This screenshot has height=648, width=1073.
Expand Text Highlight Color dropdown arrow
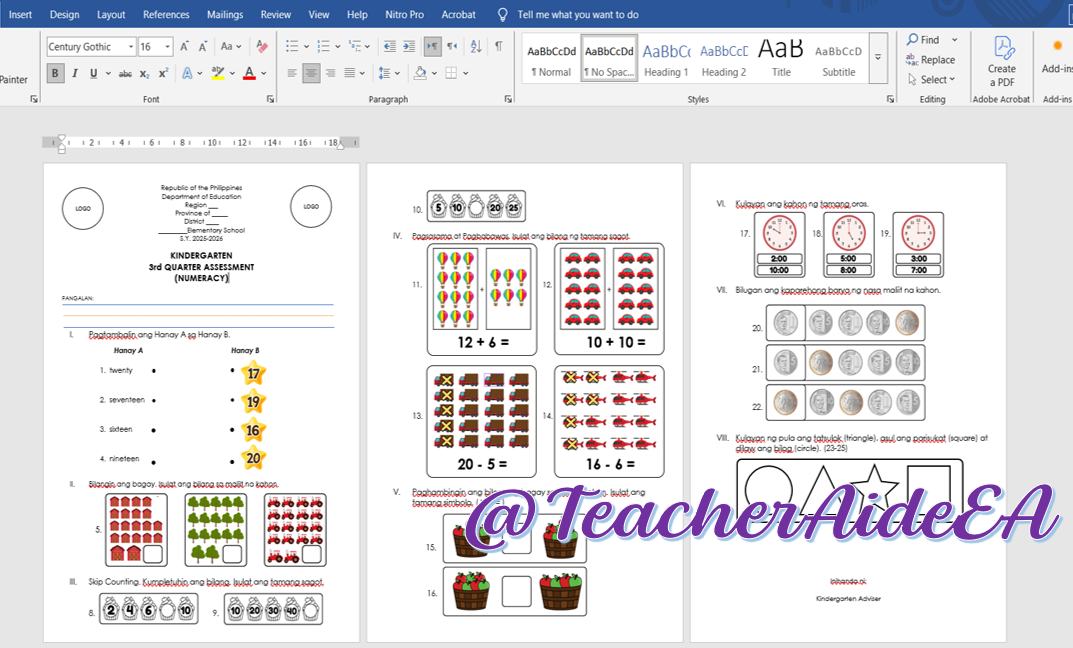pyautogui.click(x=232, y=73)
